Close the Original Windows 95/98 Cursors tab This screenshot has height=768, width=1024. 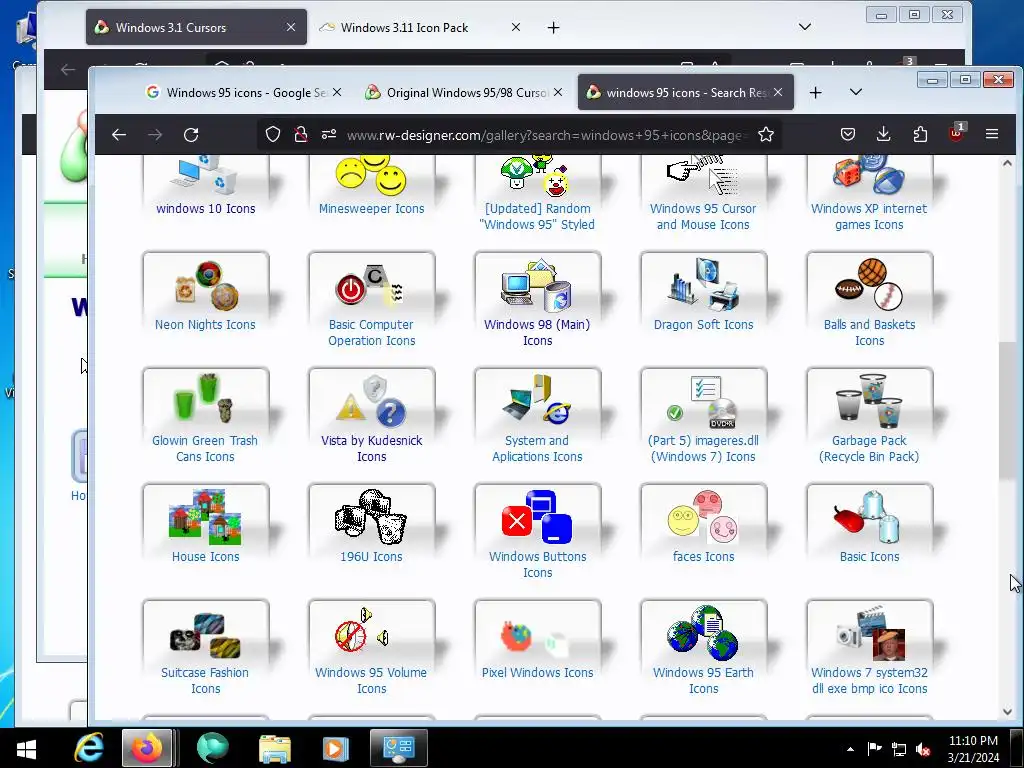pos(558,92)
